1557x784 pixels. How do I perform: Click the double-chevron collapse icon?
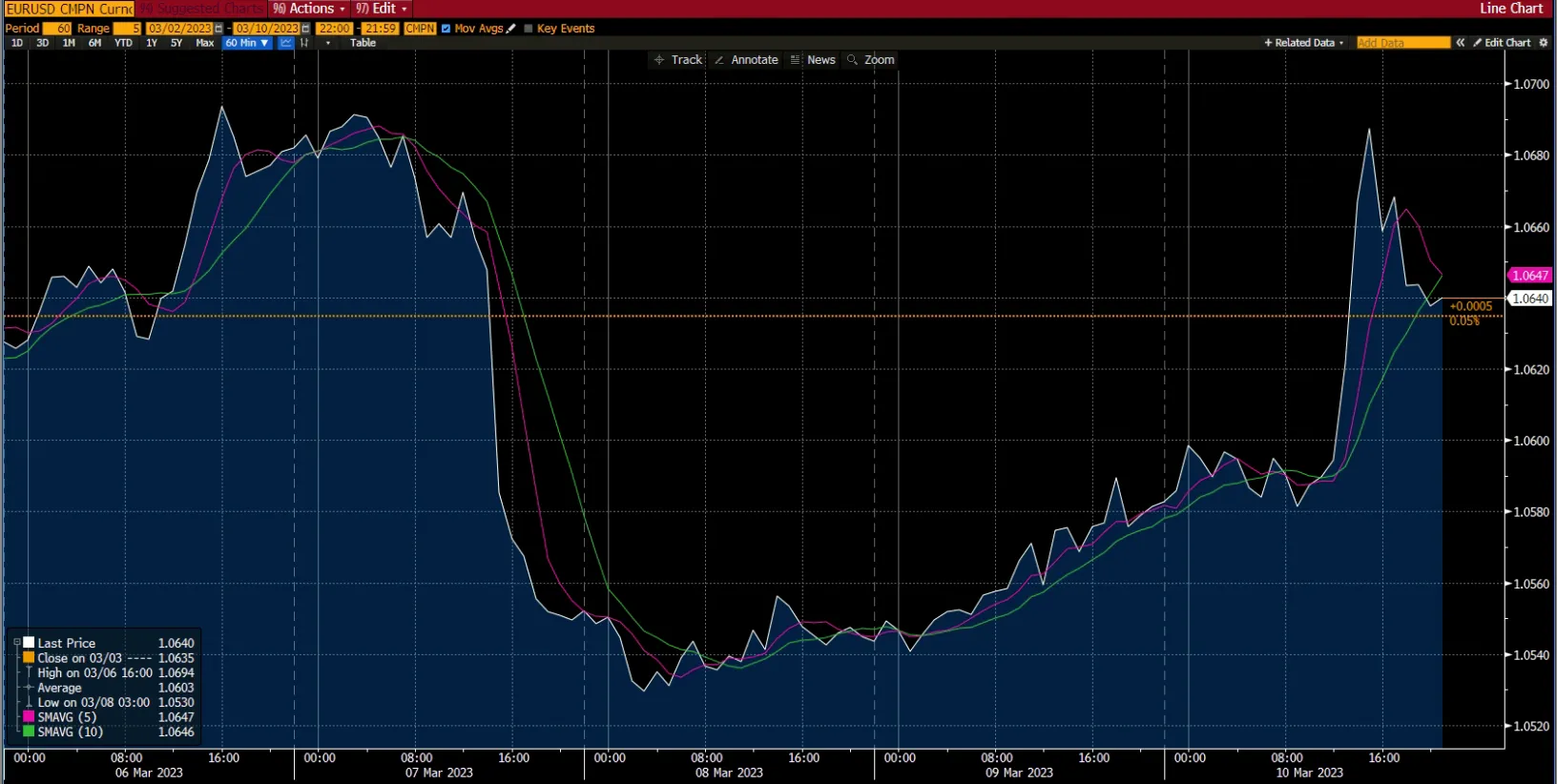[x=1461, y=43]
